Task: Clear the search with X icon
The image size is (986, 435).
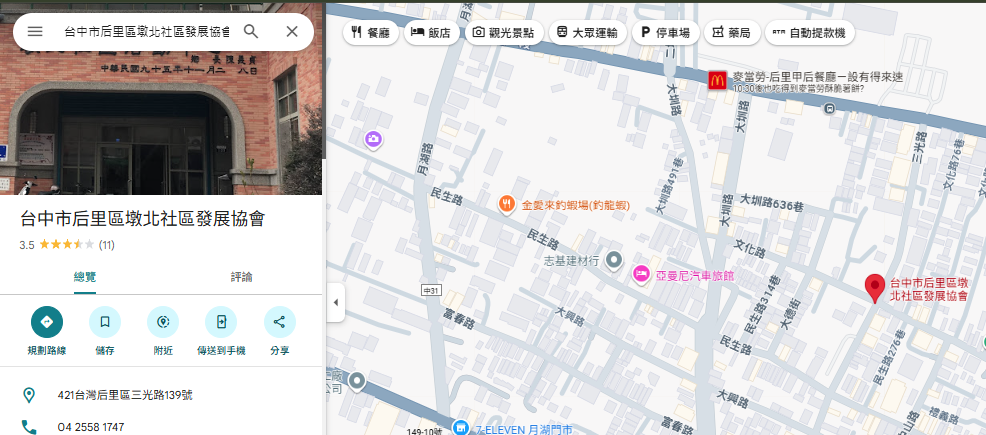Action: pos(292,32)
